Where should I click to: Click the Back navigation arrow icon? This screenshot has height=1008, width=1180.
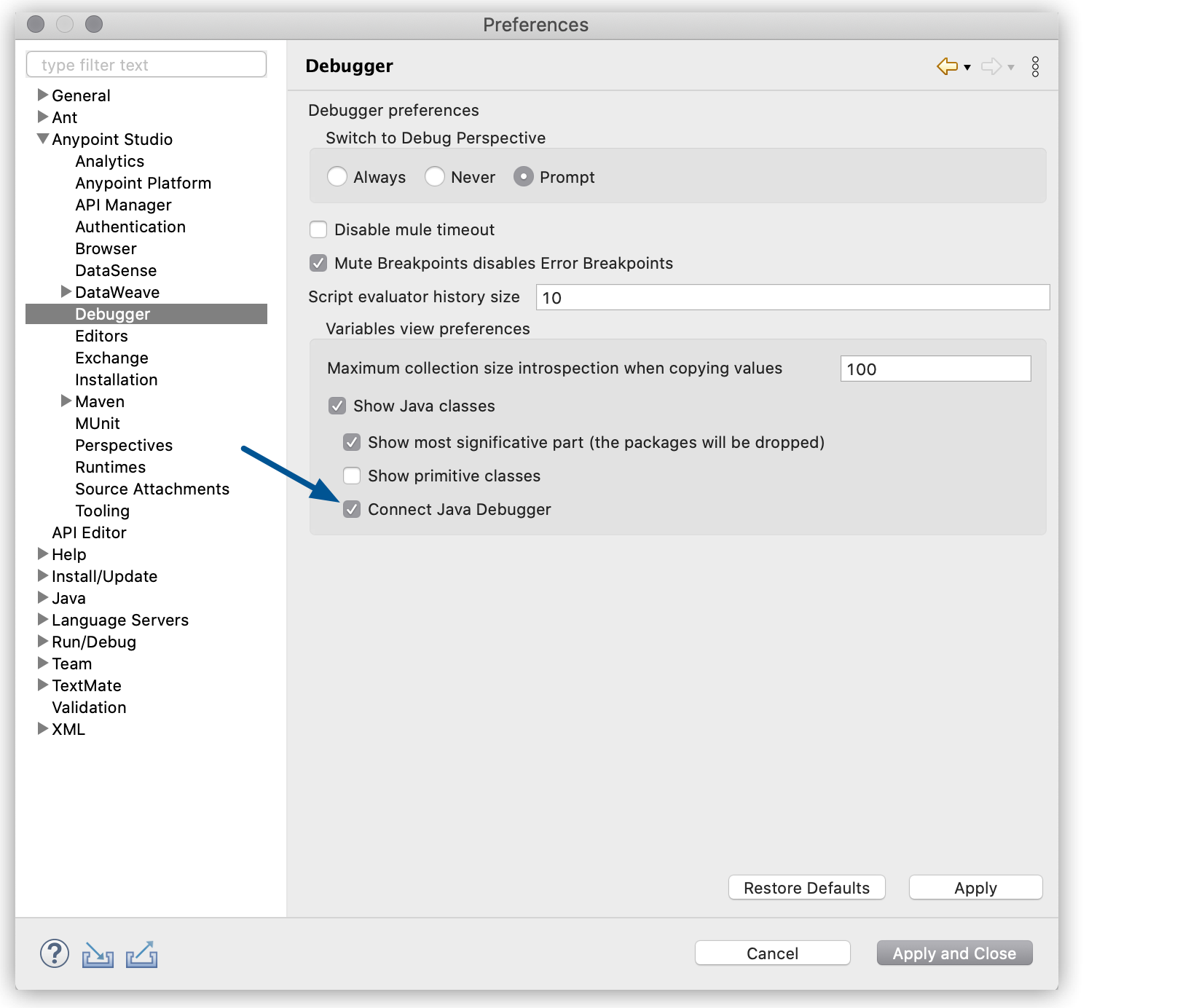[947, 66]
